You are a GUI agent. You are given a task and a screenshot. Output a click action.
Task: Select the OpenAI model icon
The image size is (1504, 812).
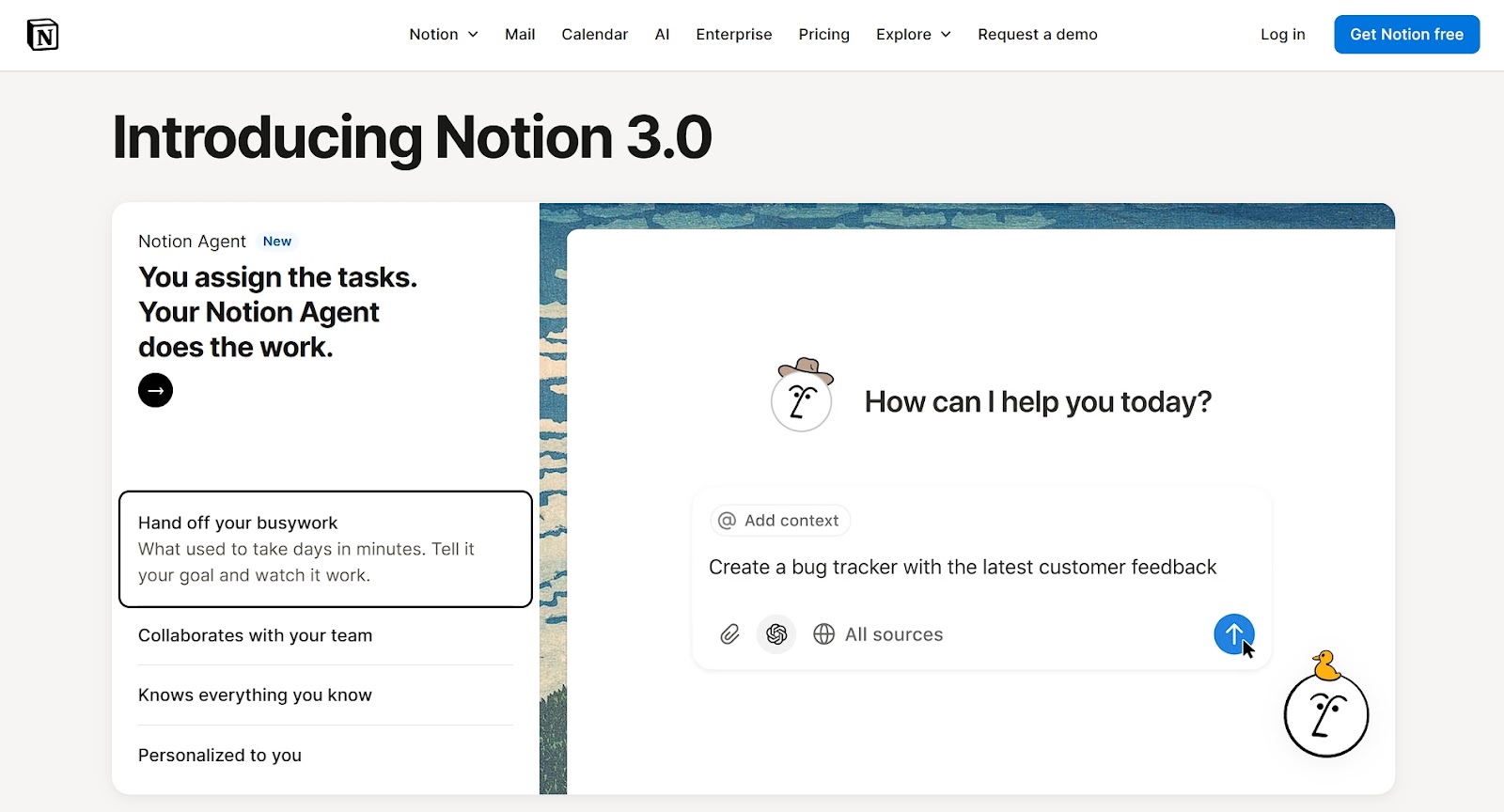[x=776, y=634]
